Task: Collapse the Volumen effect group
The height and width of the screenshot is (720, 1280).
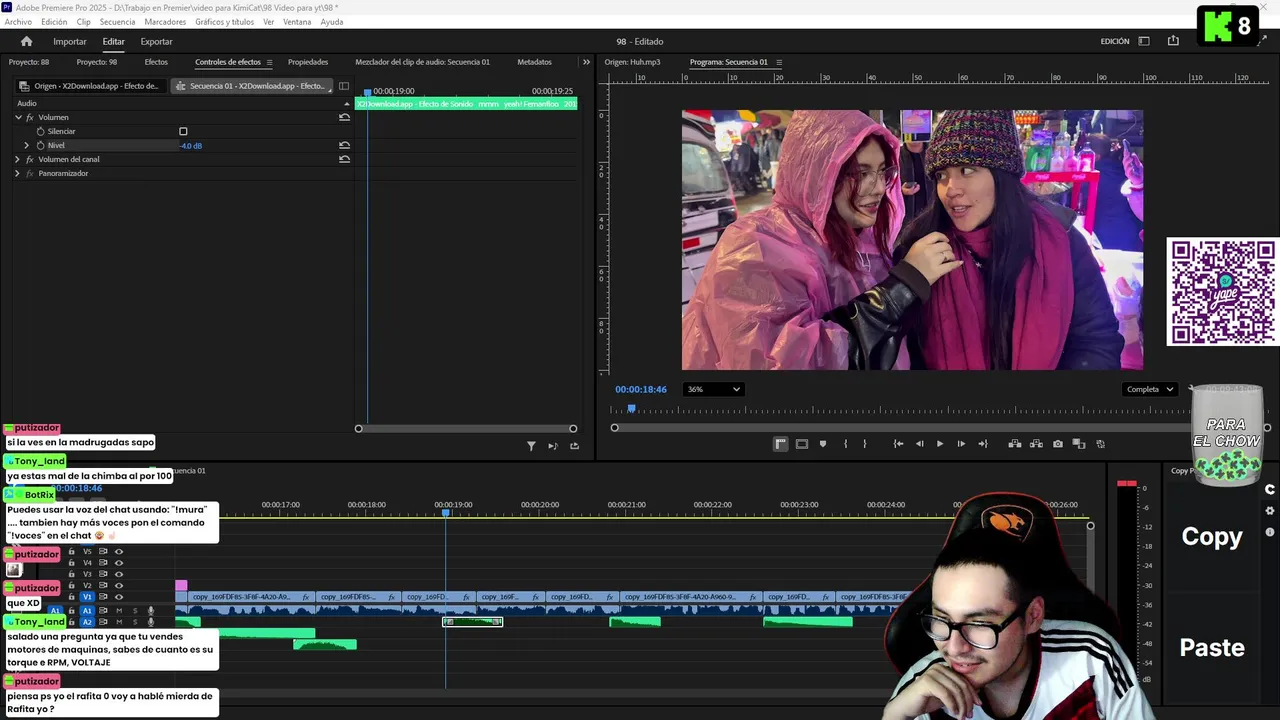Action: (18, 117)
